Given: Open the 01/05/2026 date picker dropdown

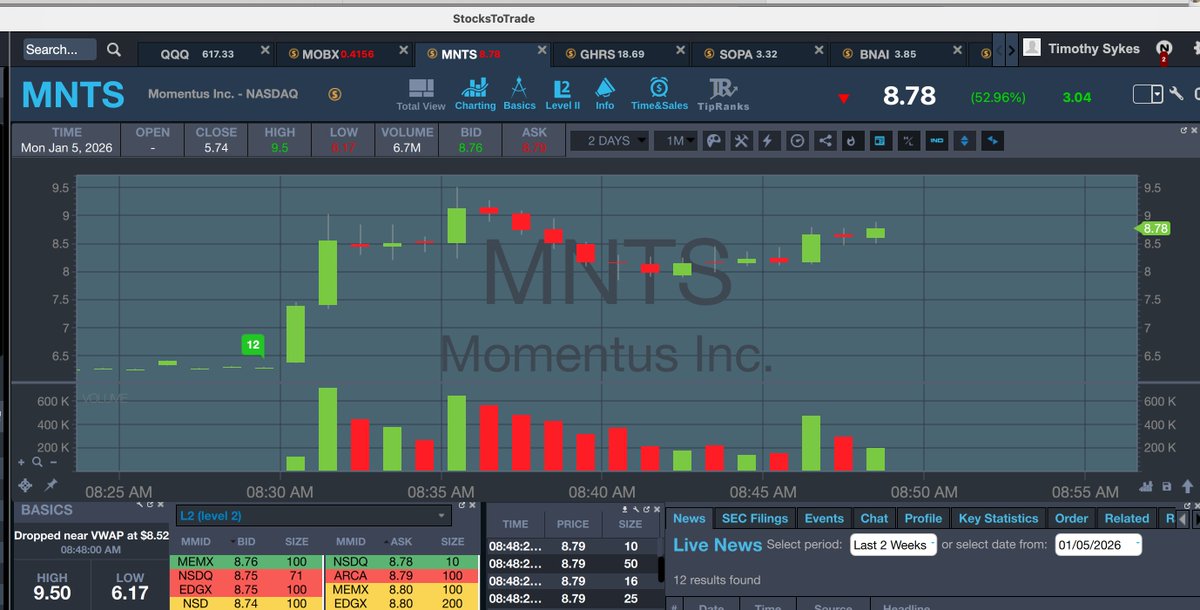Looking at the screenshot, I should click(1098, 545).
